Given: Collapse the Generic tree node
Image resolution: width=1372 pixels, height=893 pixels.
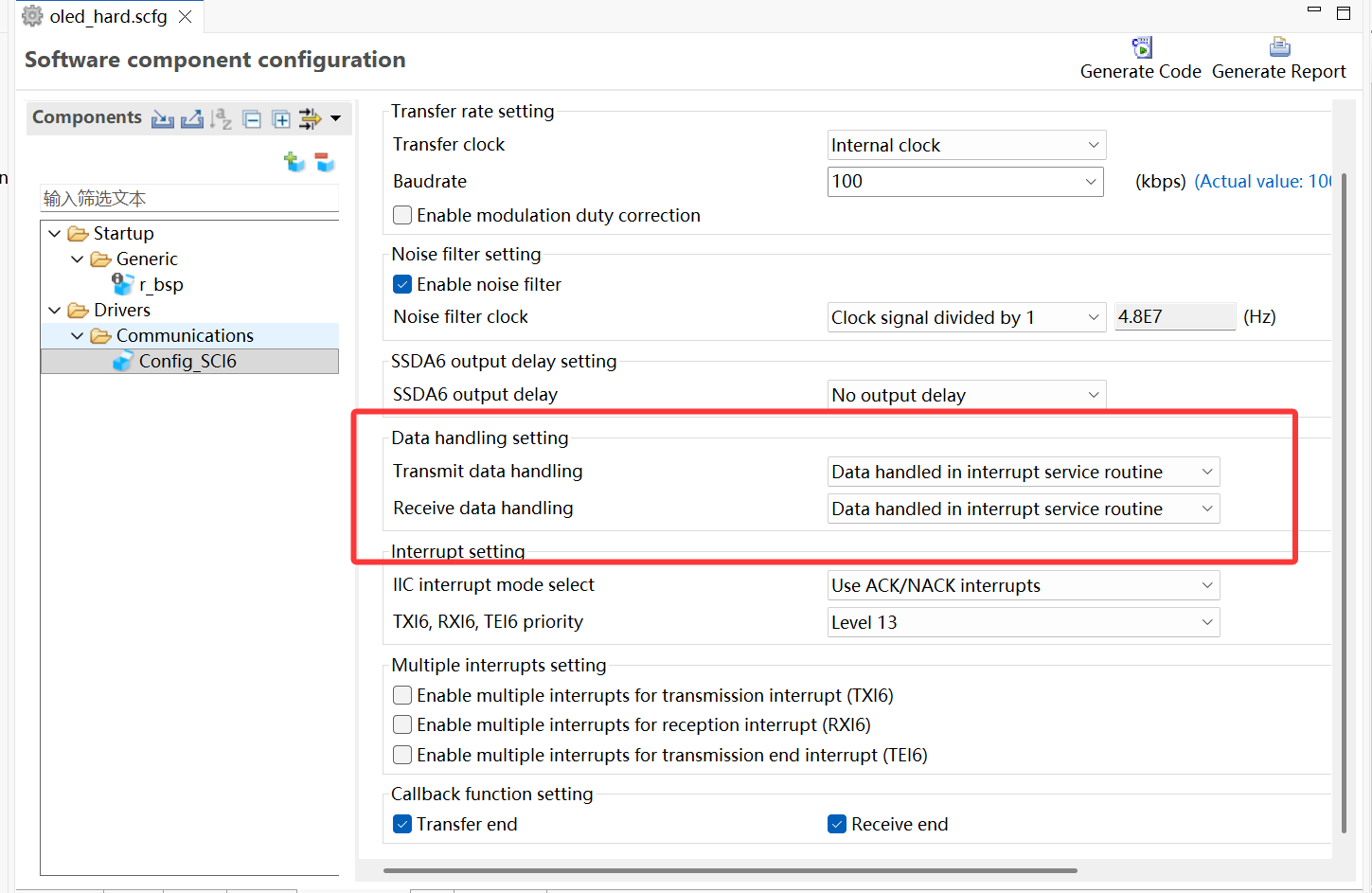Looking at the screenshot, I should 78,259.
